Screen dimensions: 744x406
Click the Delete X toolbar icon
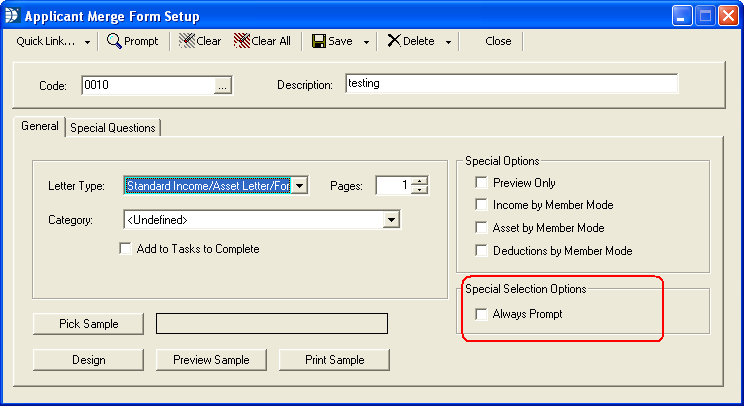394,41
